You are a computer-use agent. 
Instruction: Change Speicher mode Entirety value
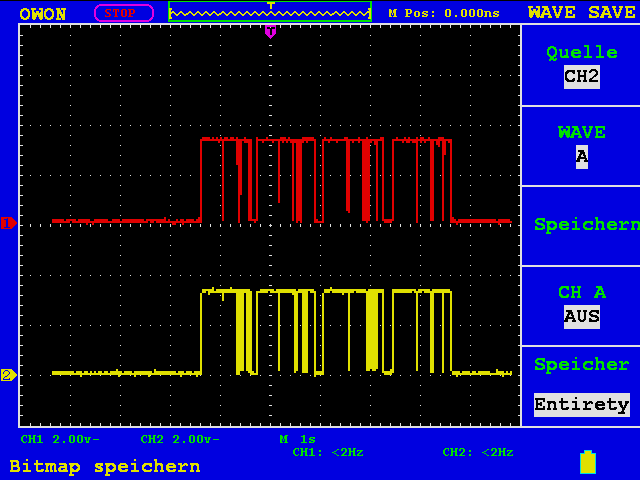[582, 404]
